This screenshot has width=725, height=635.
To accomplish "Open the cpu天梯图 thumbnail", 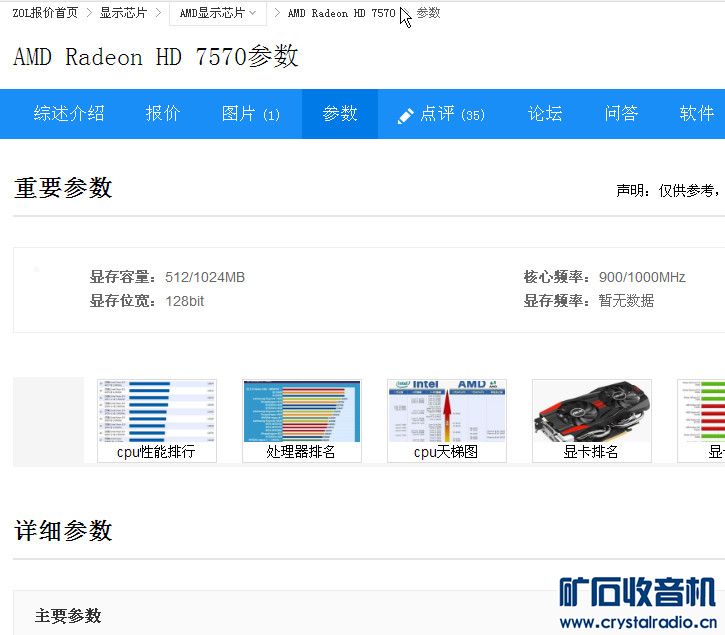I will (x=447, y=420).
